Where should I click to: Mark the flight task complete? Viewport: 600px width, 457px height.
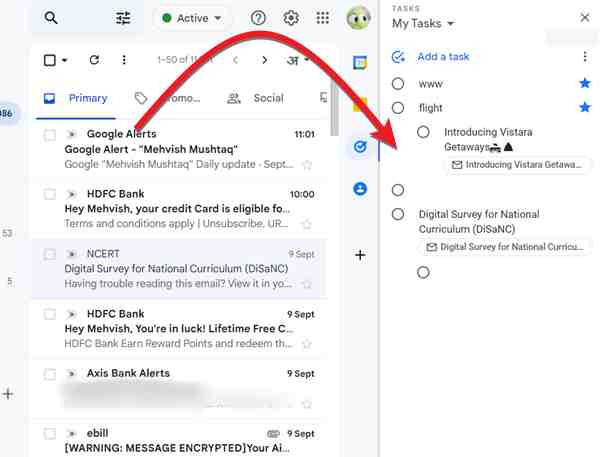[398, 108]
